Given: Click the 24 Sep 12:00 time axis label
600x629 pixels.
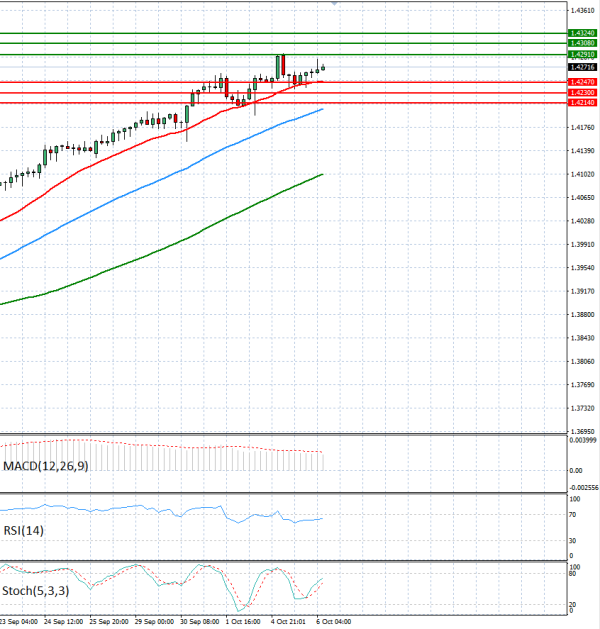Looking at the screenshot, I should 63,621.
